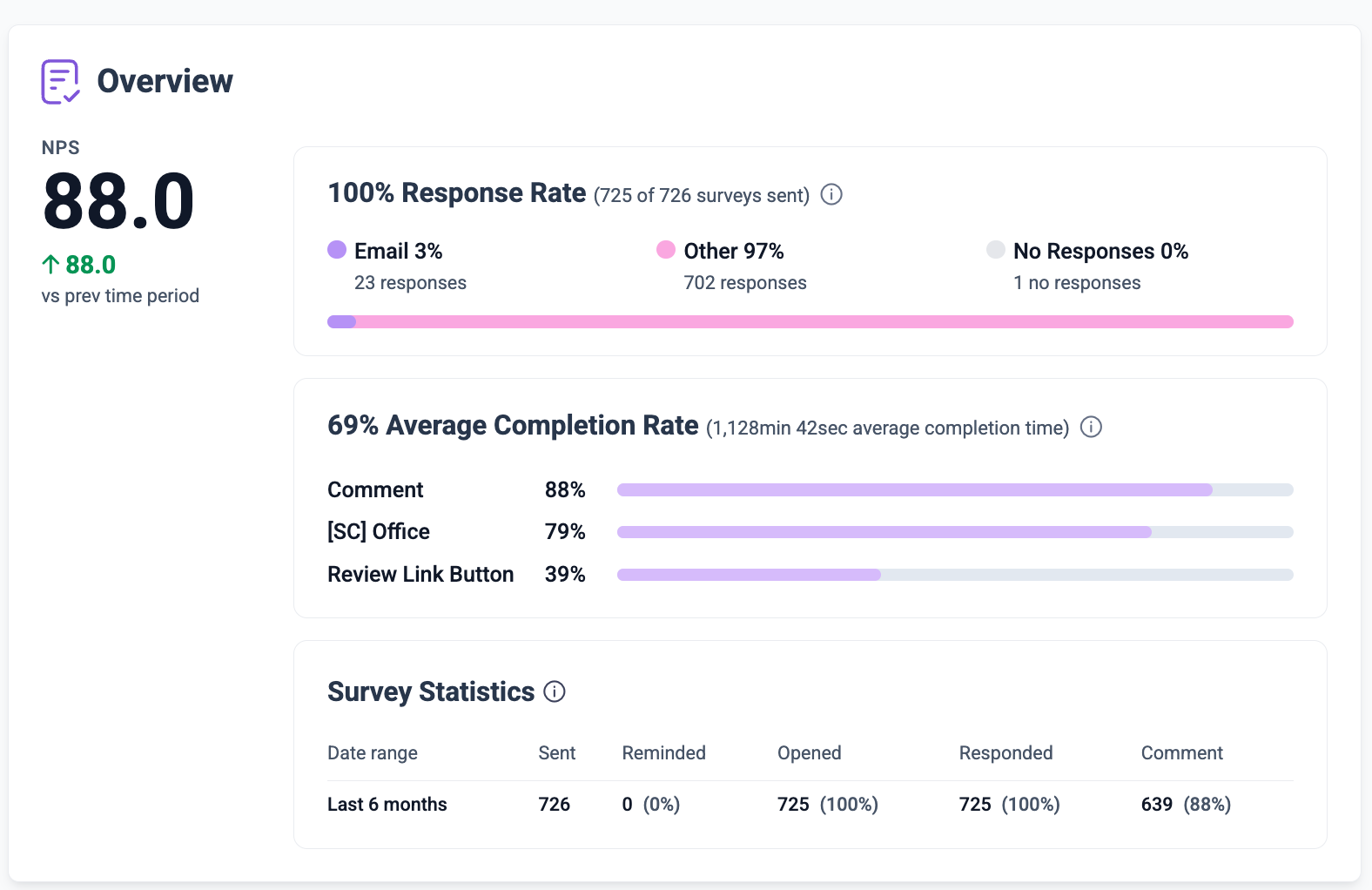Screen dimensions: 1372x890
Task: Click the 88.0 NPS score
Action: [x=119, y=202]
